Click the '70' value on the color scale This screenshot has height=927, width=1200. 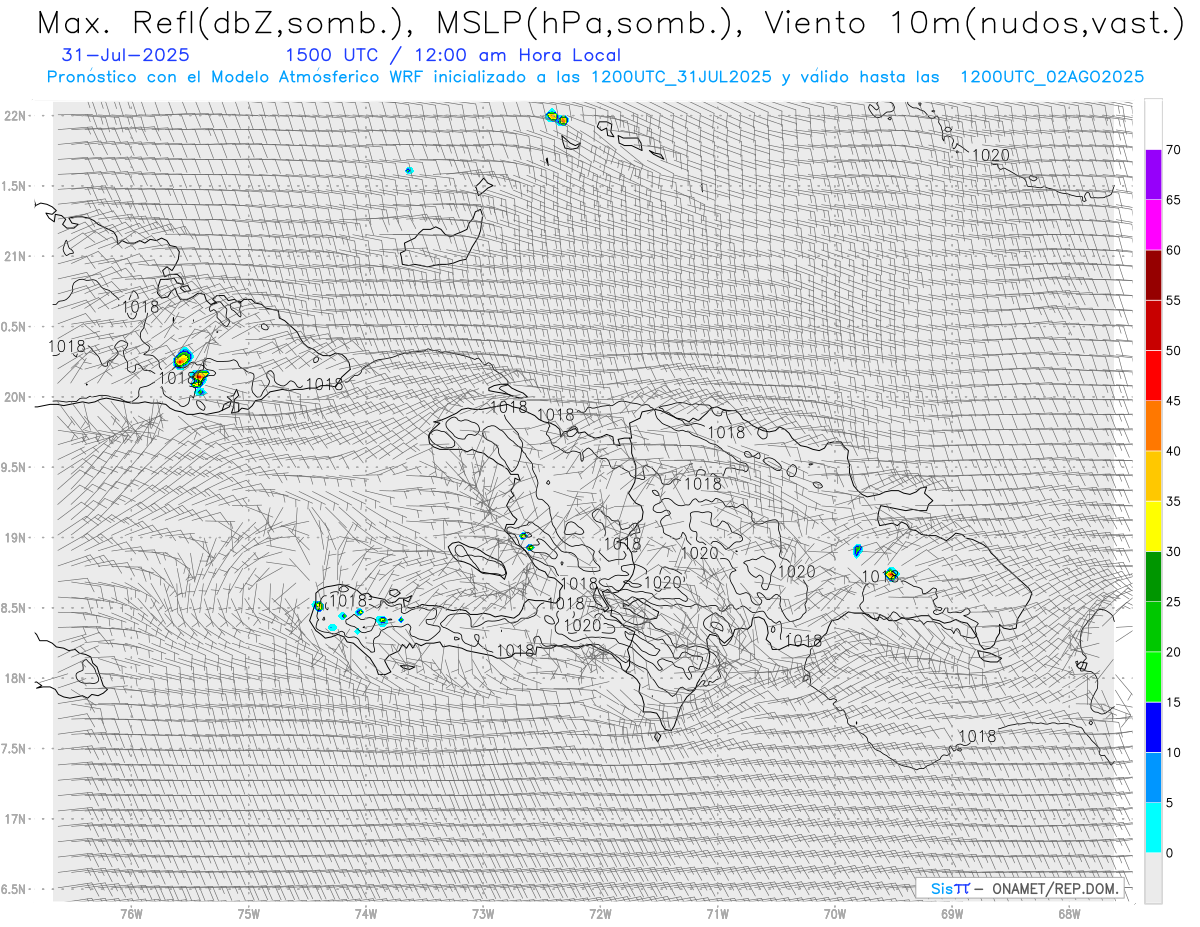pos(1173,150)
